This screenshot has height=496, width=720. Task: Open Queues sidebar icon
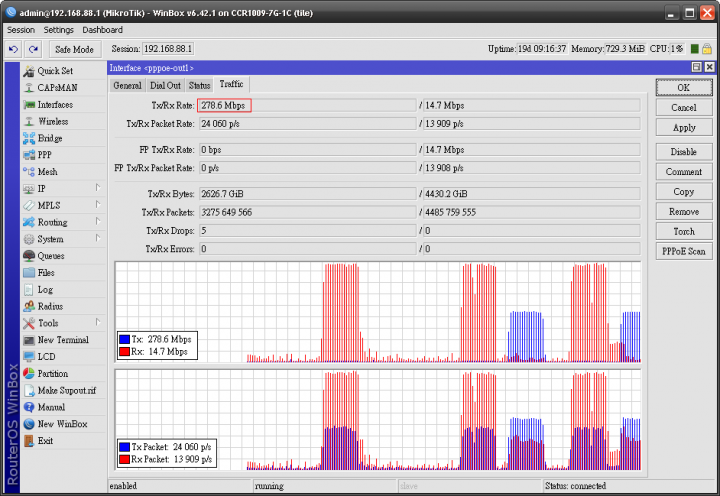29,256
